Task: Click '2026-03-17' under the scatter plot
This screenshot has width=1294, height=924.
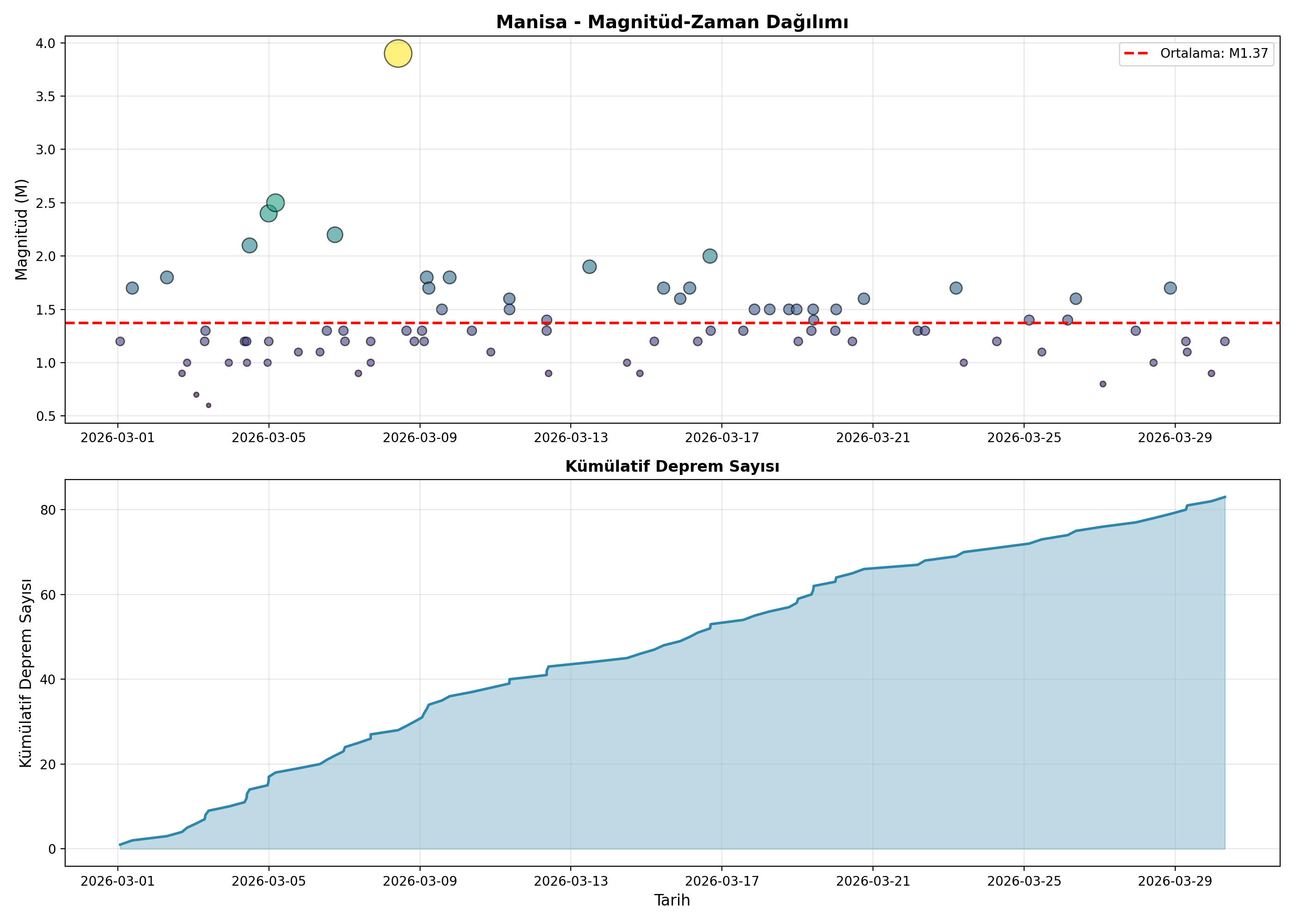Action: (x=722, y=438)
